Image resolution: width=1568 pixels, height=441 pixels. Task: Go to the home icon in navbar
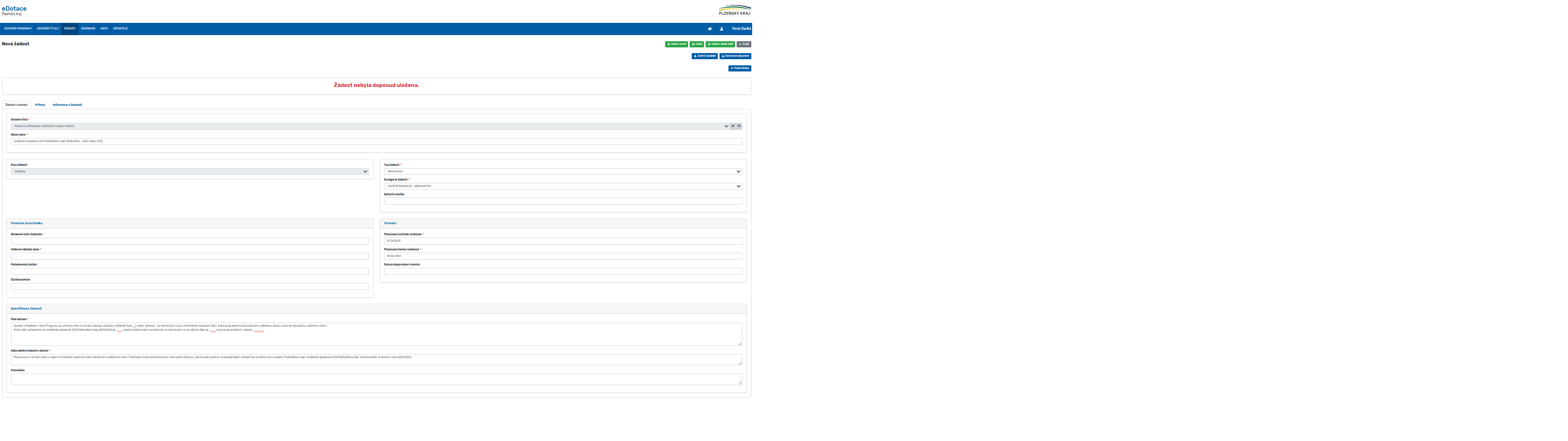pos(709,29)
